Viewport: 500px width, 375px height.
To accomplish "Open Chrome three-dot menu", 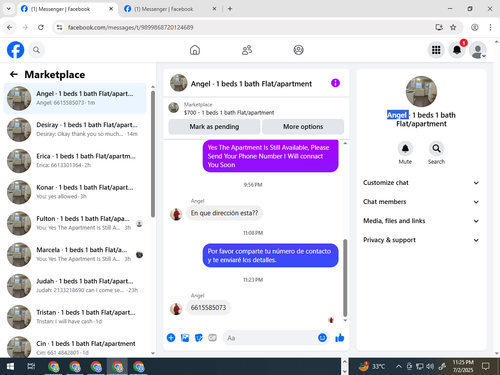I will click(490, 27).
